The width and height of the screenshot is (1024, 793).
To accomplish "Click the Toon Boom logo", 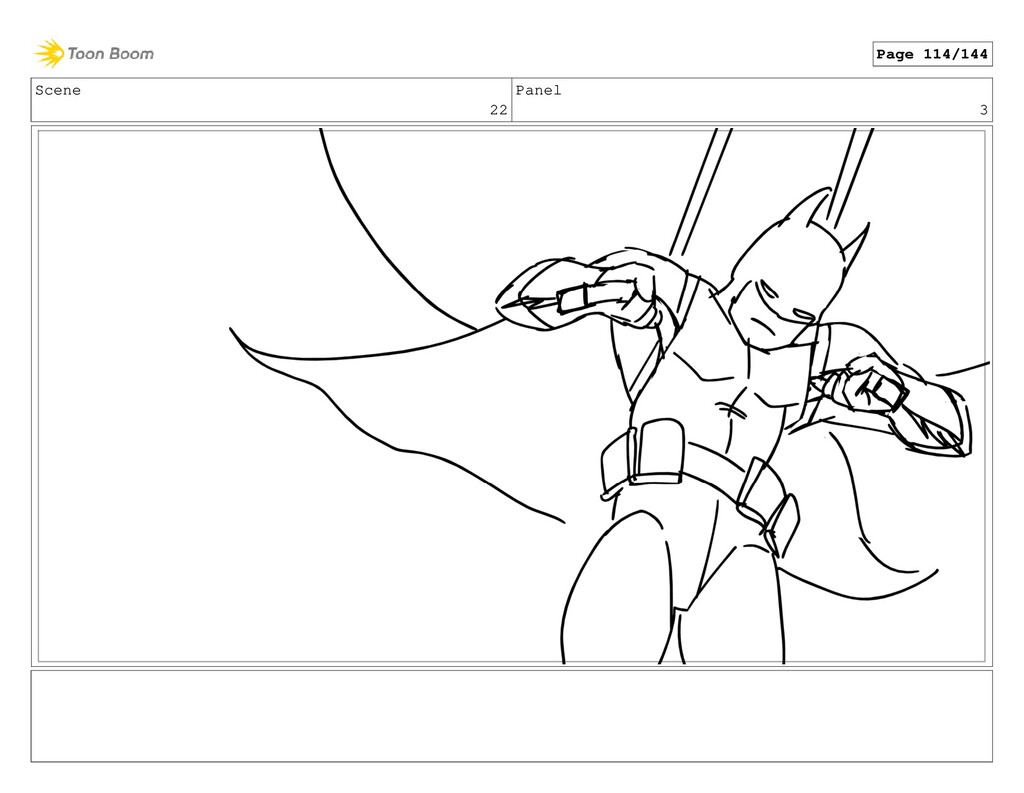I will pos(94,54).
